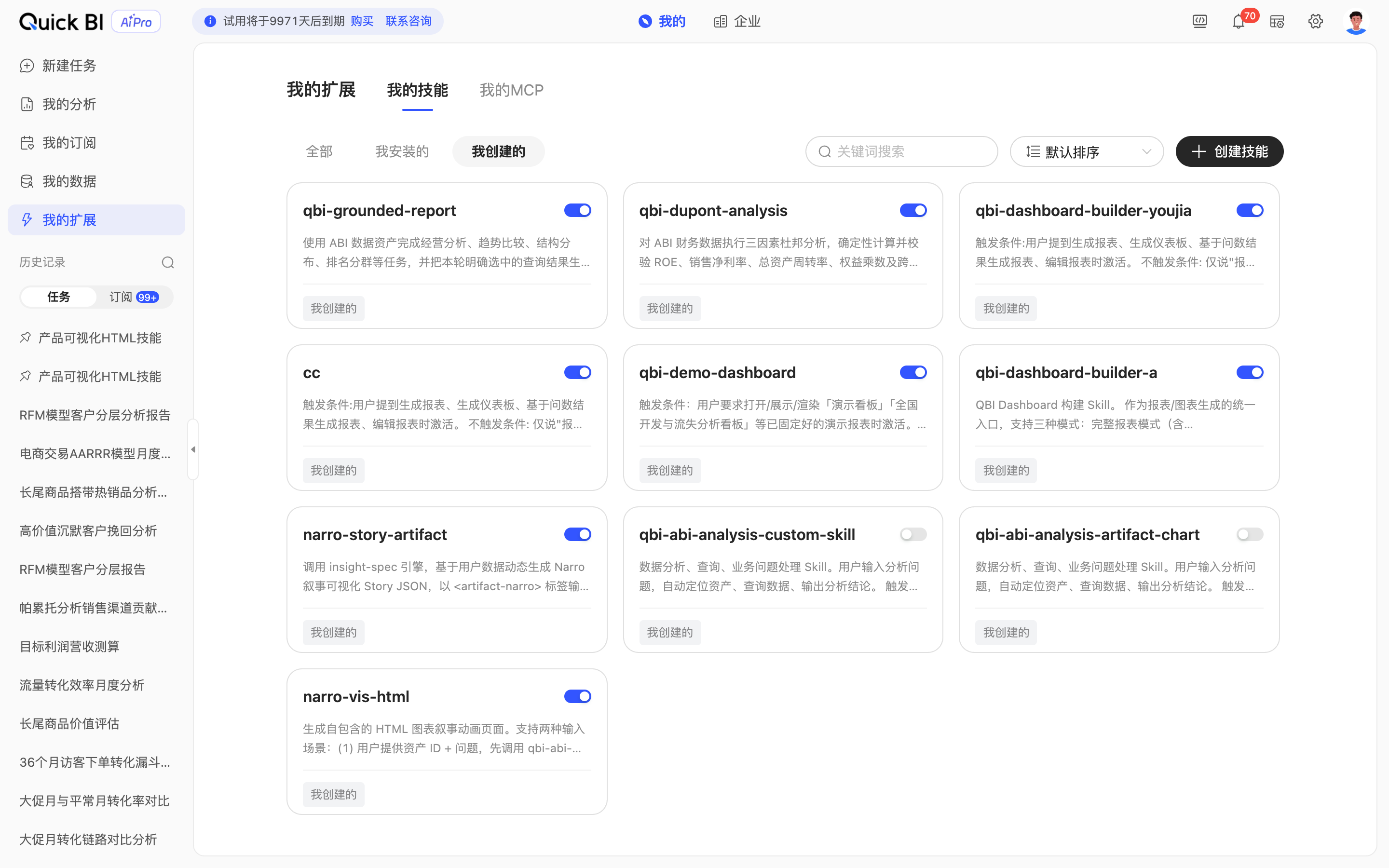
Task: Open the 默认排序 sort dropdown
Action: pyautogui.click(x=1087, y=151)
